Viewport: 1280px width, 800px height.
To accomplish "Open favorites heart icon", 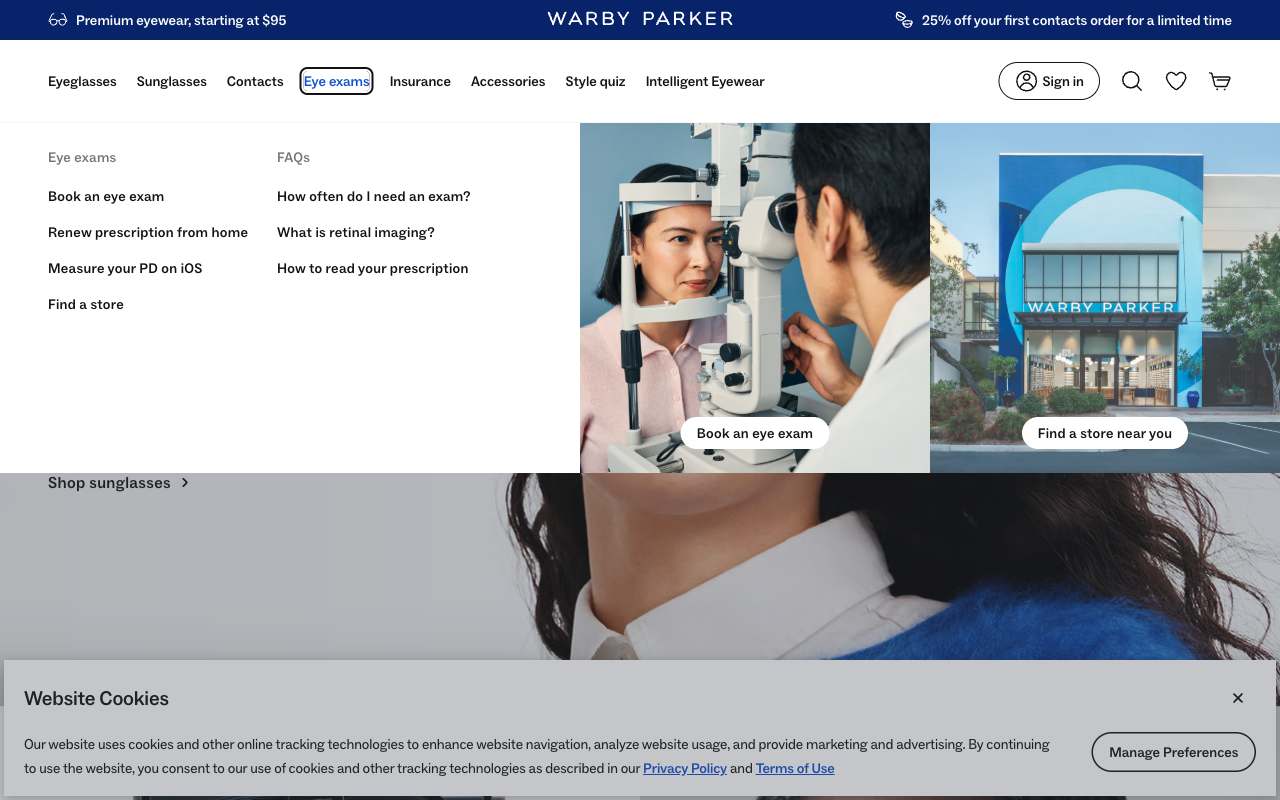I will coord(1176,81).
